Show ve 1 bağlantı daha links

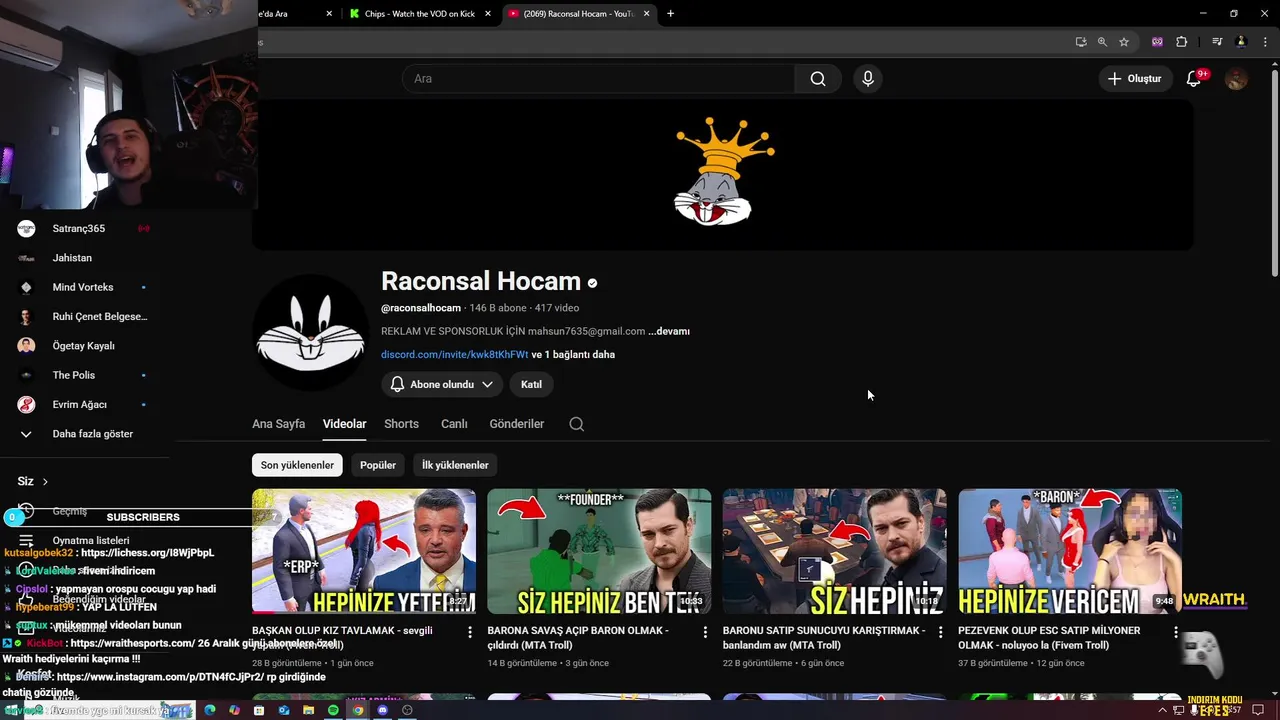[573, 354]
